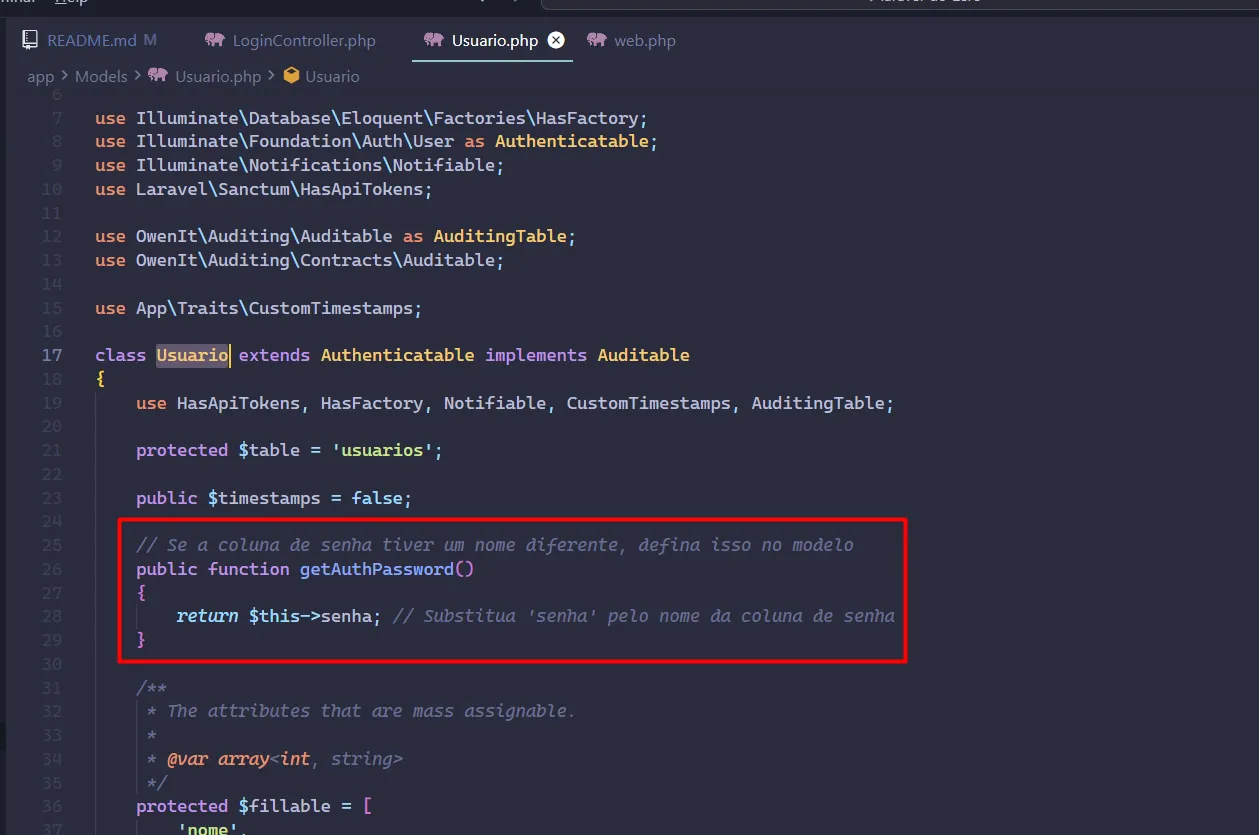Click the command palette search bar
The height and width of the screenshot is (835, 1259).
(900, 2)
